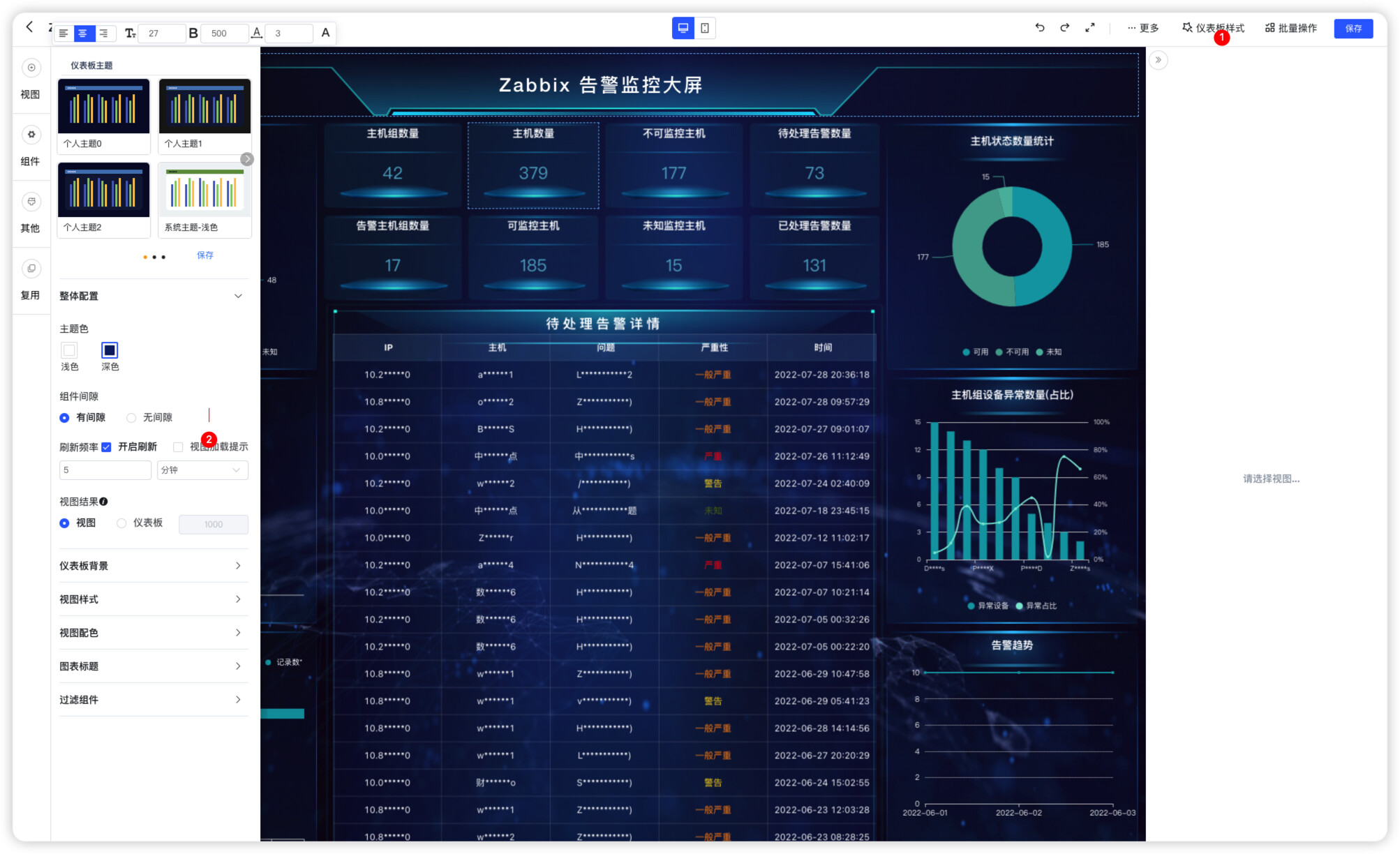Viewport: 1400px width, 854px height.
Task: Open 仪表板样式 settings
Action: (1213, 28)
